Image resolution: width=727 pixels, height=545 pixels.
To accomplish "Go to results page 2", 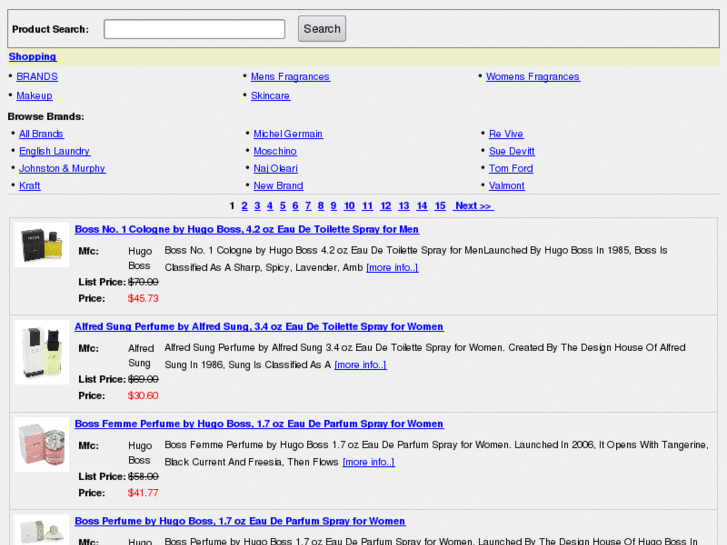I will 244,206.
